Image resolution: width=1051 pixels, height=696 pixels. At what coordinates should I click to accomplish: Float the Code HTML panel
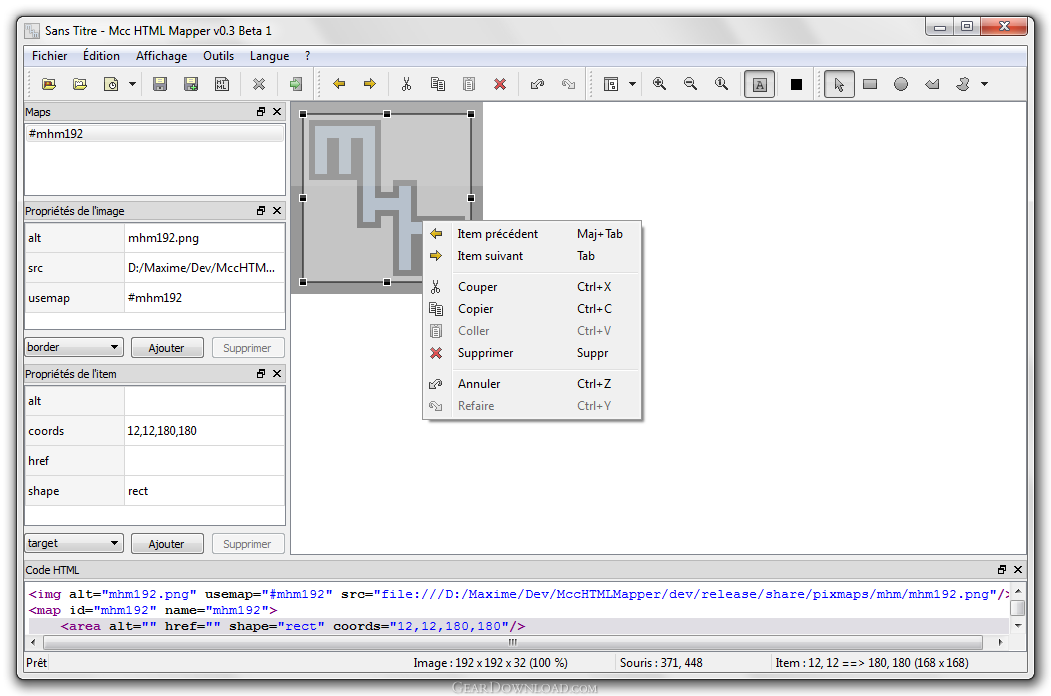pos(1002,569)
